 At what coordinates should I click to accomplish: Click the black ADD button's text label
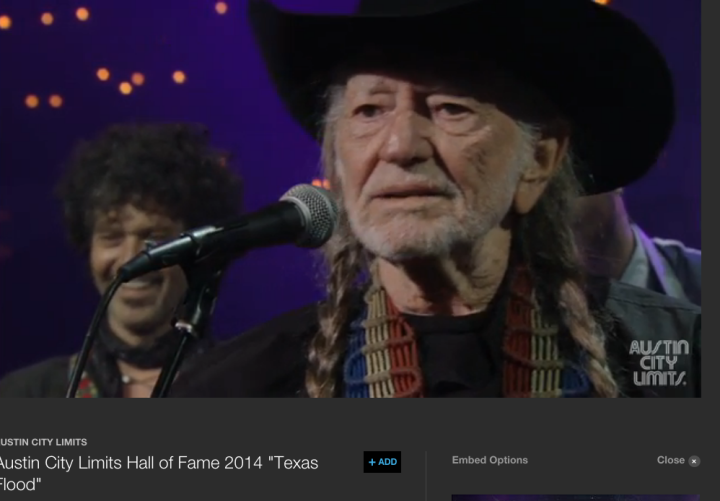click(388, 462)
